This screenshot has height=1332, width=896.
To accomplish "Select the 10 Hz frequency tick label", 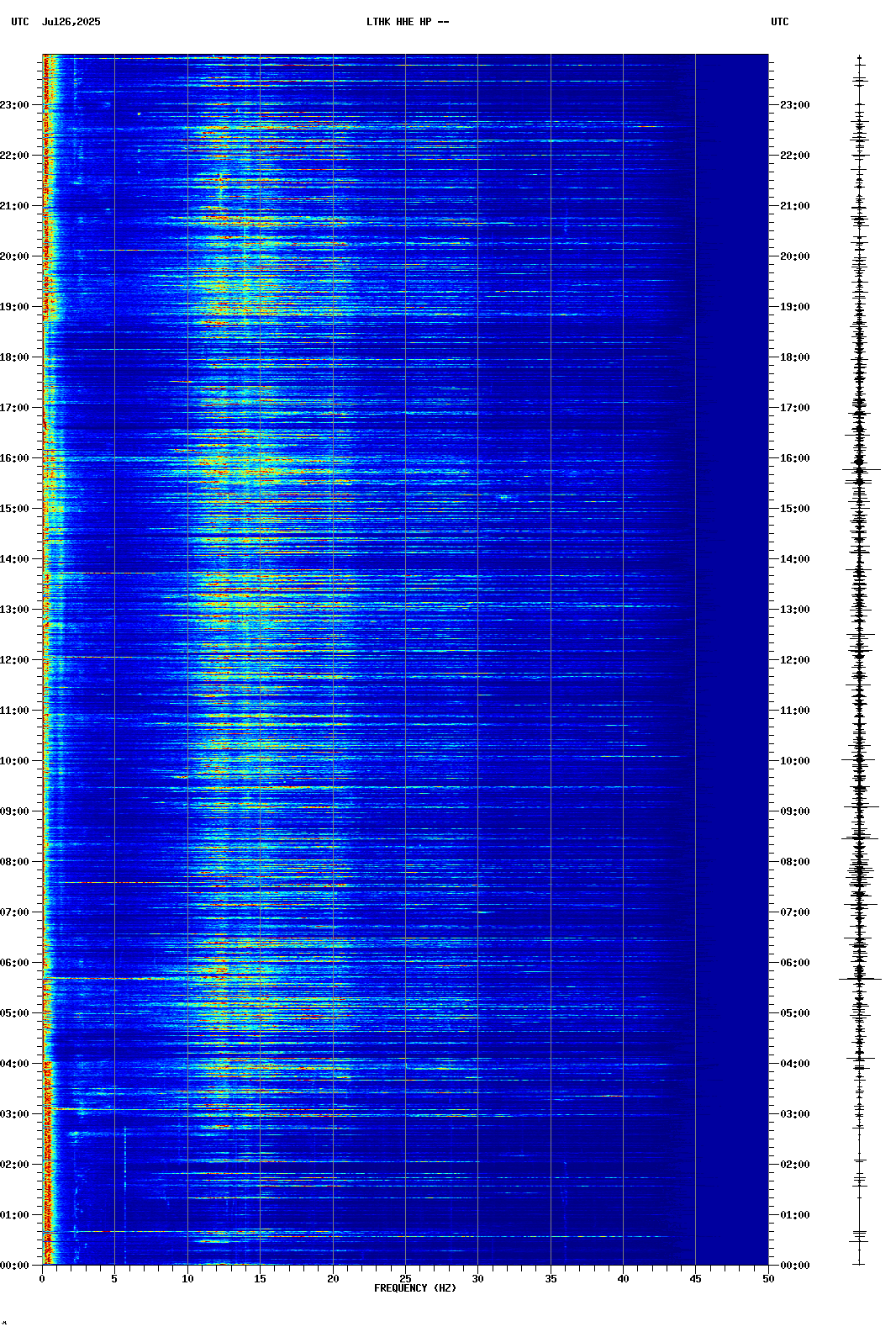I will pos(187,1279).
